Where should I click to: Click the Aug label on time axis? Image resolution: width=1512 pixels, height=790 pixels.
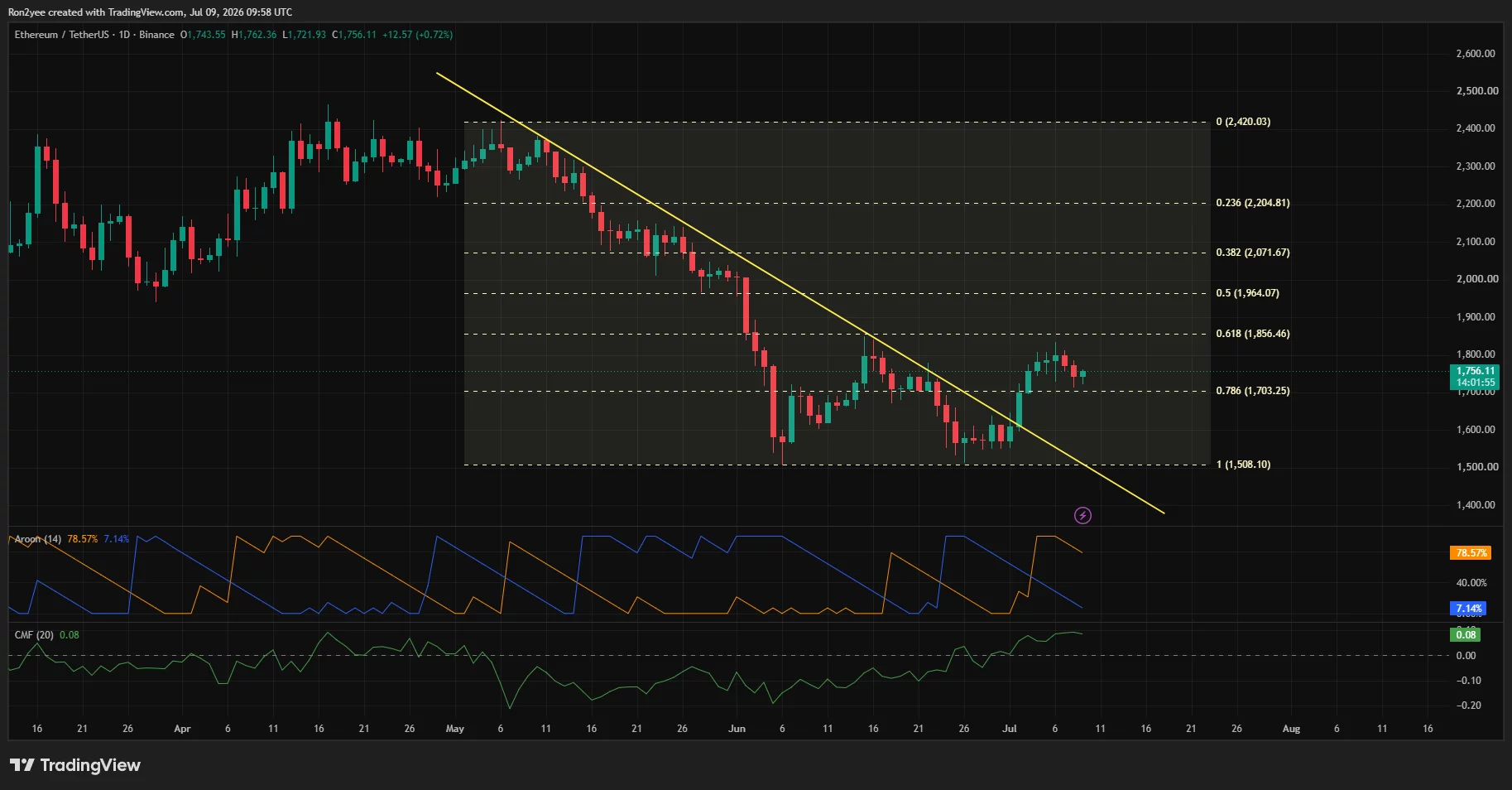[x=1291, y=729]
